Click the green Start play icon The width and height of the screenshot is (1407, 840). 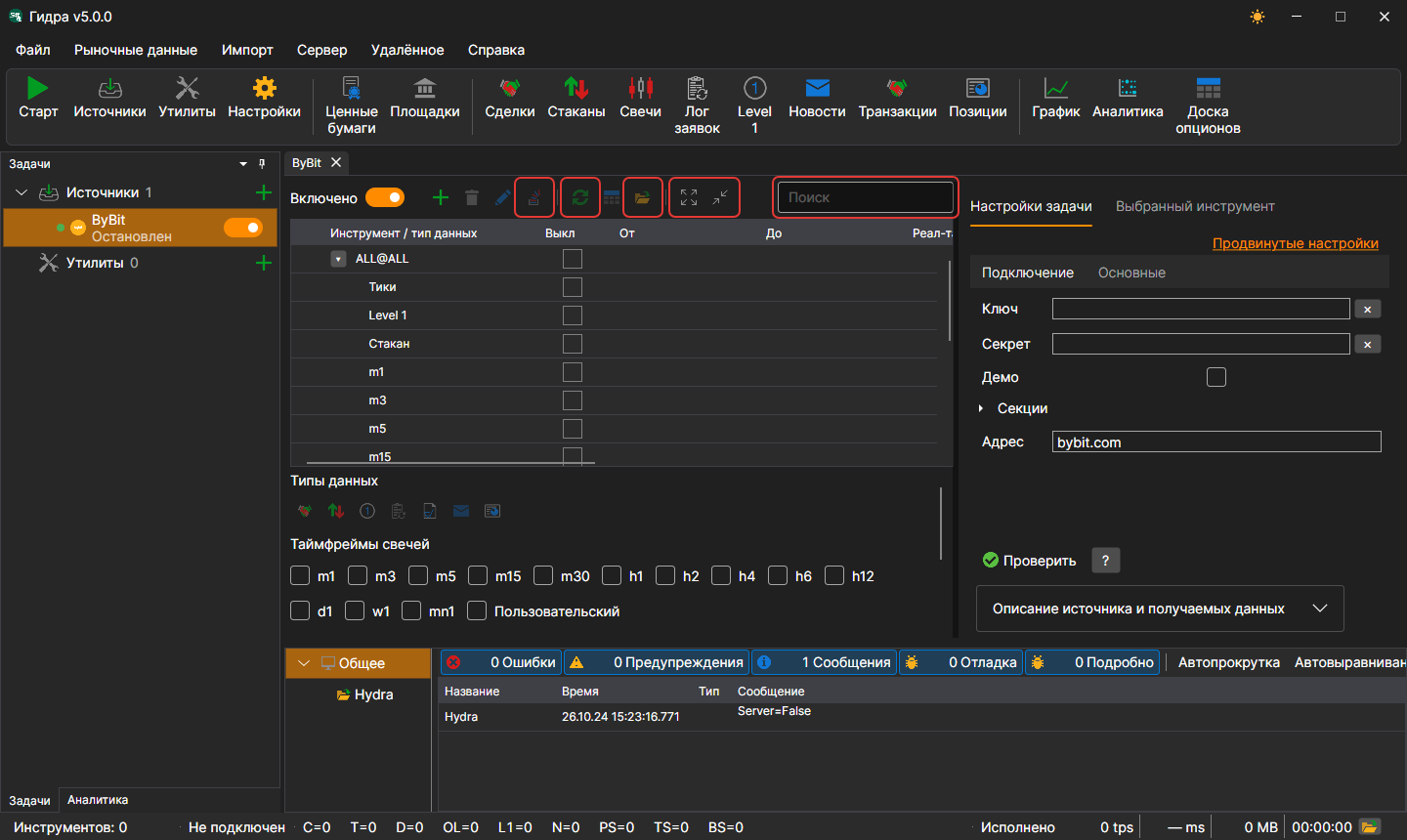pyautogui.click(x=37, y=88)
